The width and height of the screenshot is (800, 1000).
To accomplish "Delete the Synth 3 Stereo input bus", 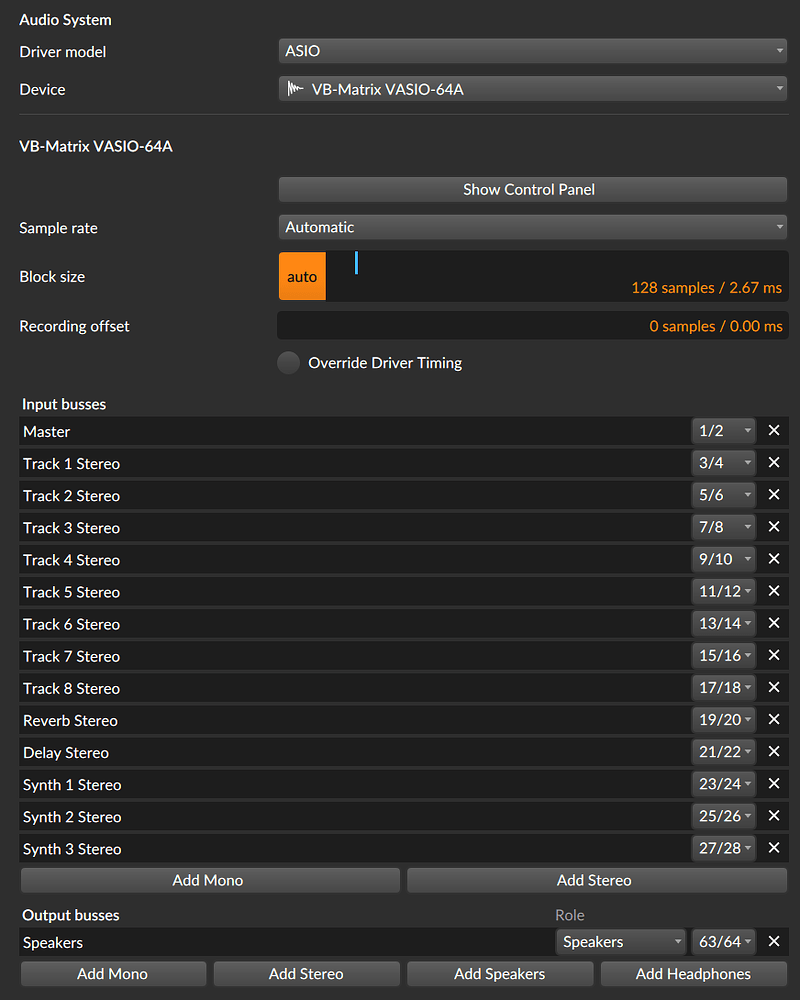I will point(773,848).
